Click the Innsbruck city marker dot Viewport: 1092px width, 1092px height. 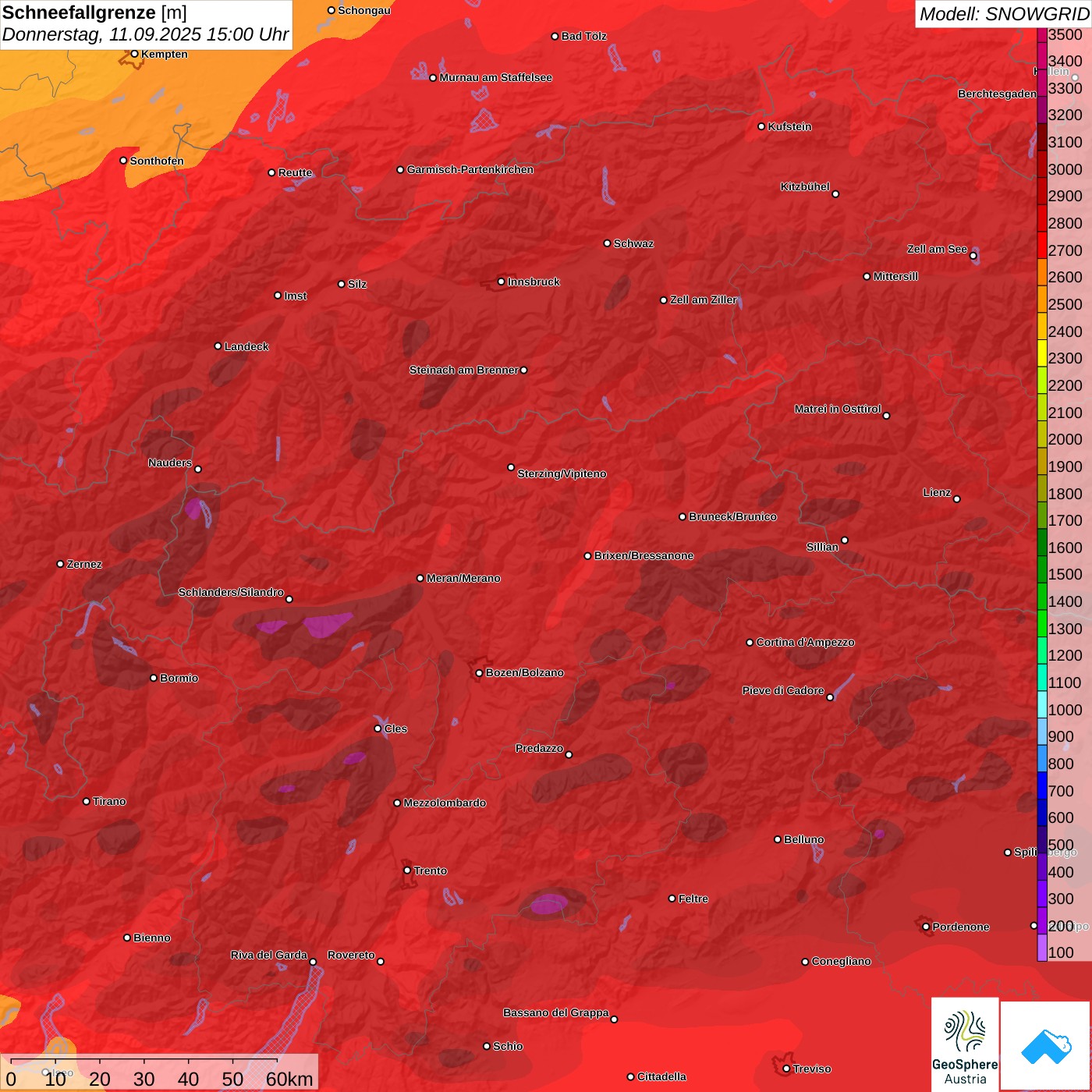click(502, 282)
